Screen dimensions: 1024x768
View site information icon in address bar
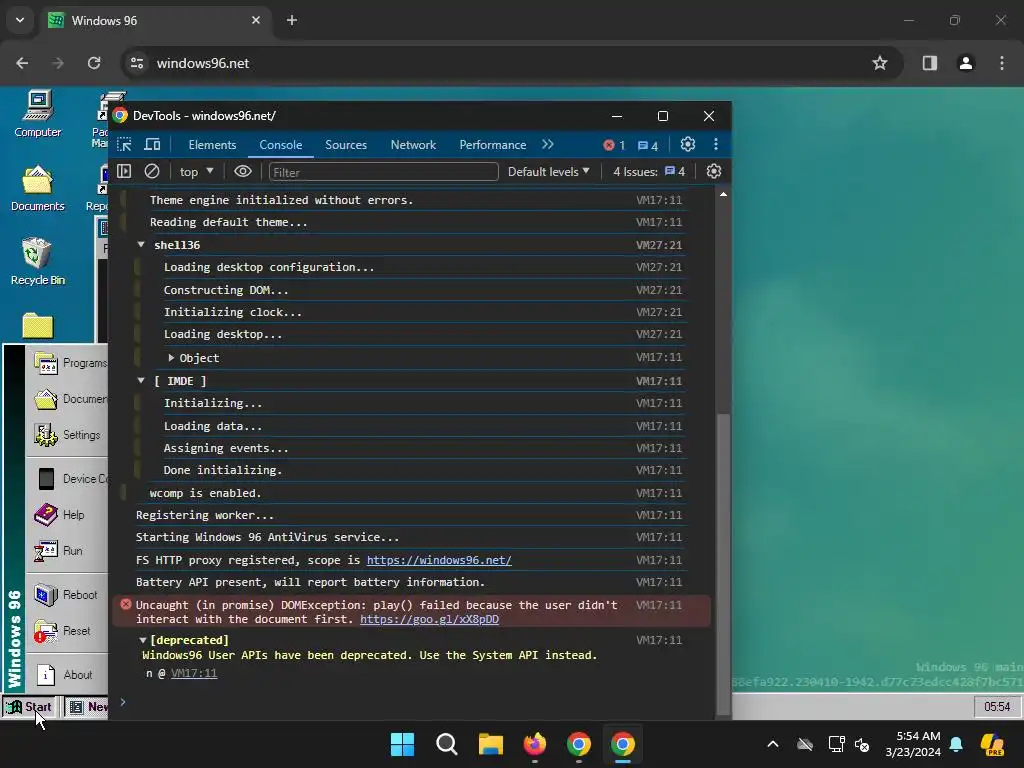click(x=137, y=63)
